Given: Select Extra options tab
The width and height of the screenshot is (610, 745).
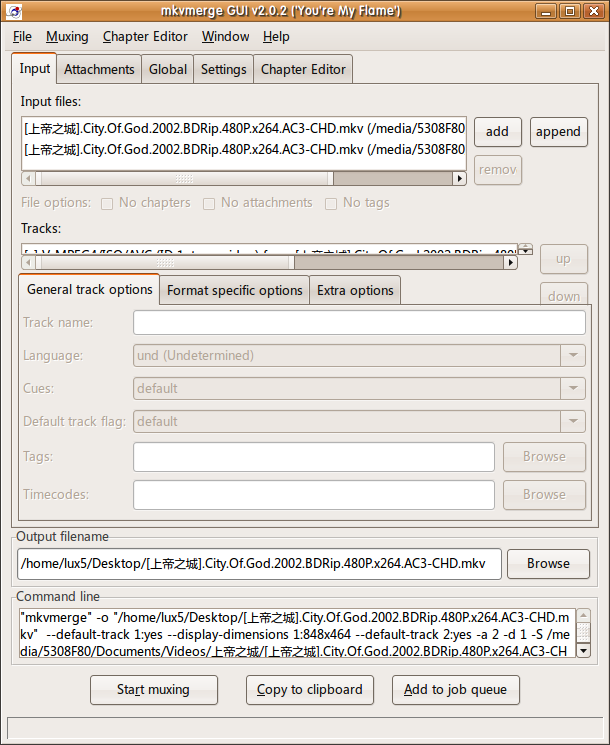Looking at the screenshot, I should pos(355,290).
